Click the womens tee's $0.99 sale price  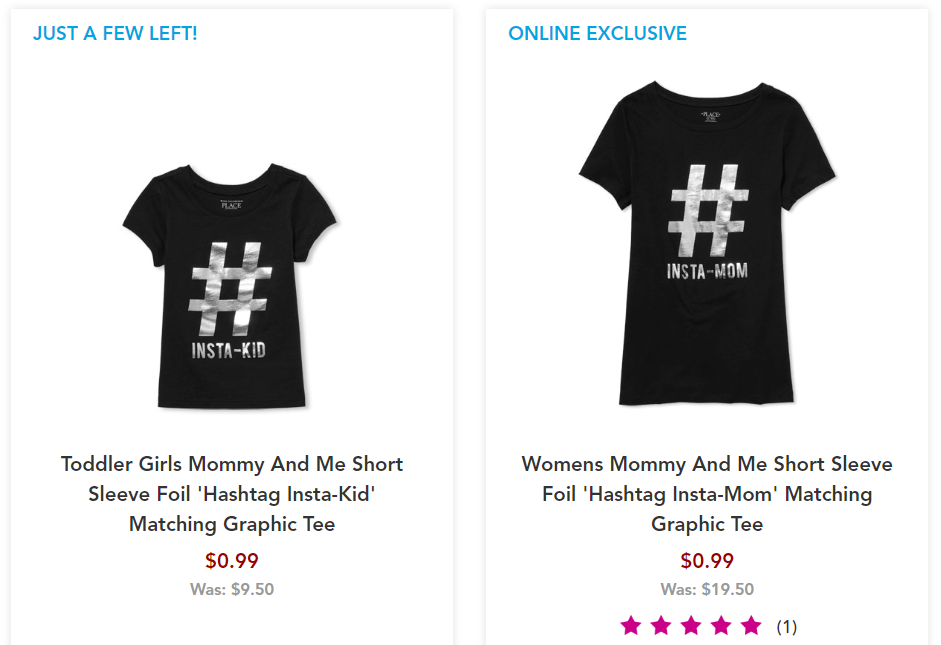707,561
